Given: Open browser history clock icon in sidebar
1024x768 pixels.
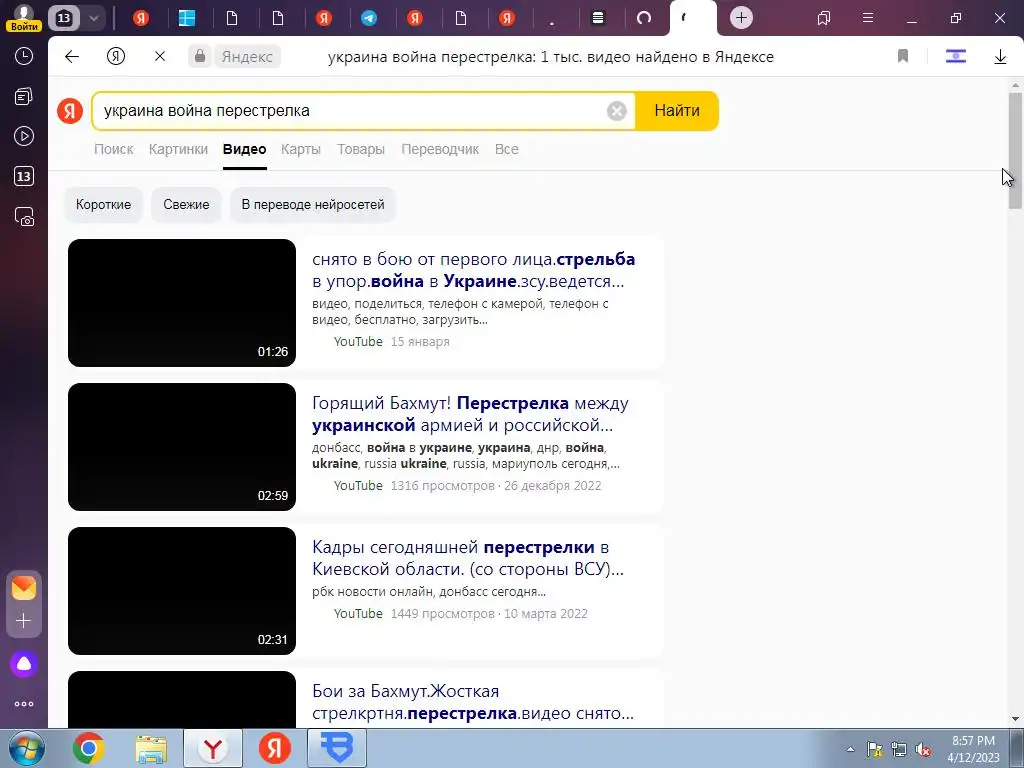Looking at the screenshot, I should [x=24, y=56].
